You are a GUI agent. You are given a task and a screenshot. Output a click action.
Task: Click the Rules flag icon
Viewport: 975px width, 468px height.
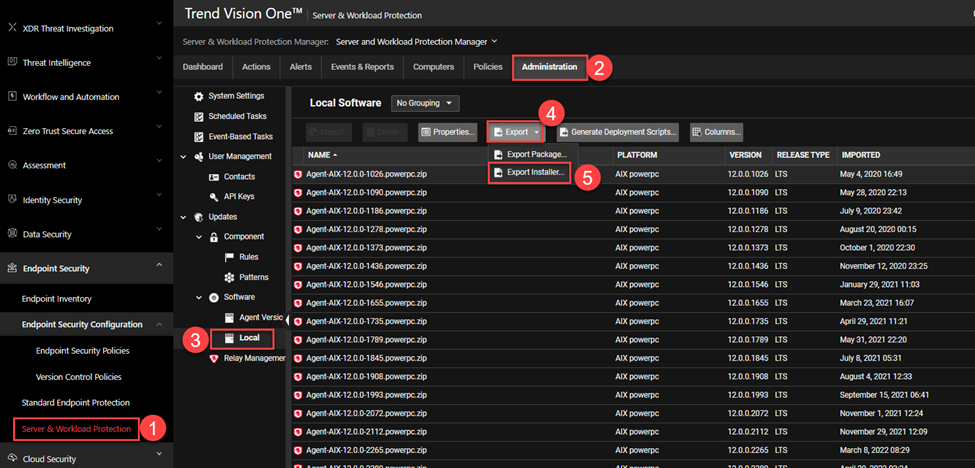coord(228,257)
